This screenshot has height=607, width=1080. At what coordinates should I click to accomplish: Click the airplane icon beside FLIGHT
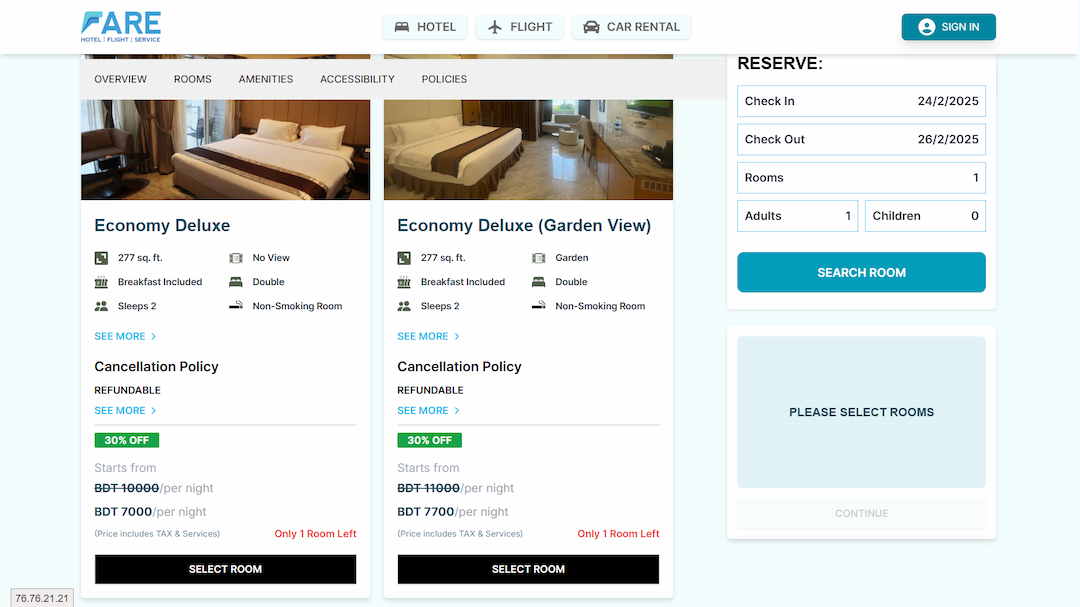[495, 27]
